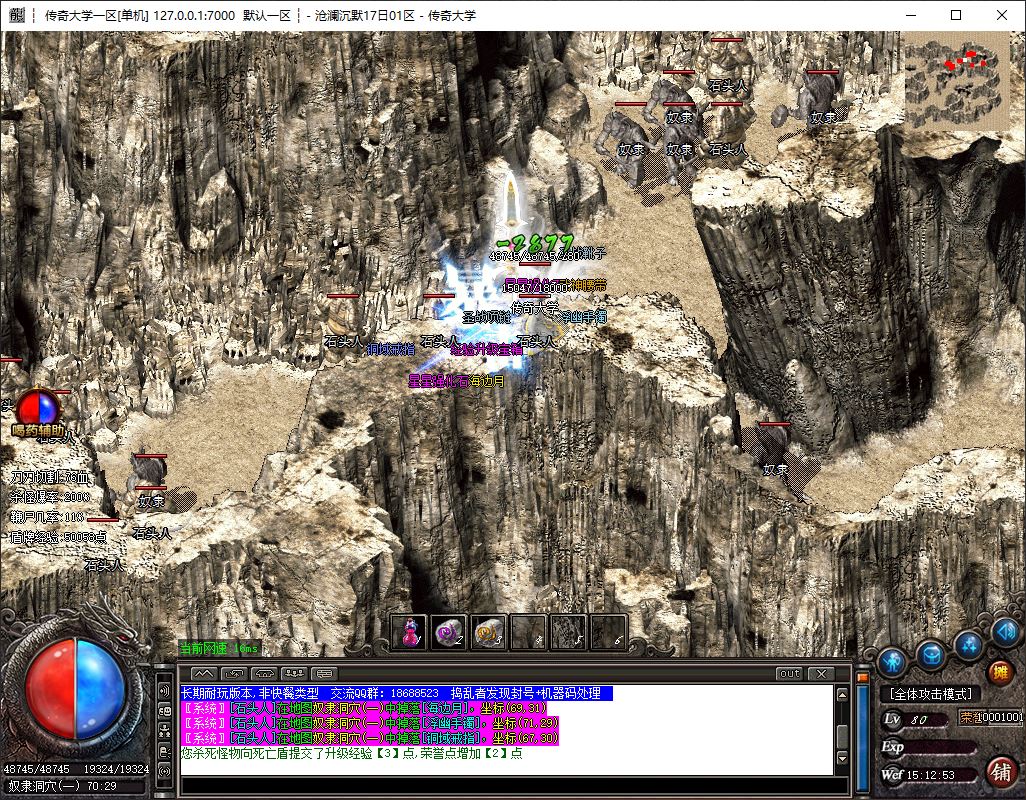The image size is (1026, 800).
Task: Open the red 铺 shop button
Action: [1000, 772]
